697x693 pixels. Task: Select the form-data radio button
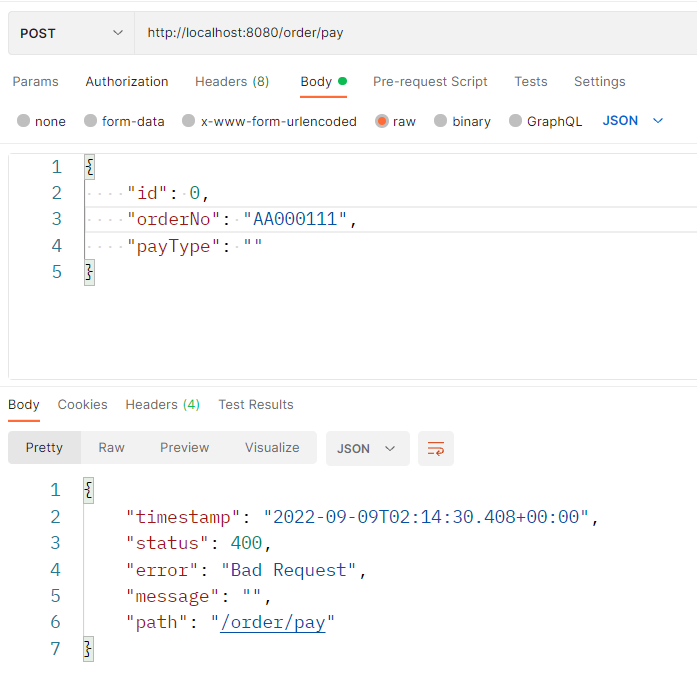tap(91, 121)
